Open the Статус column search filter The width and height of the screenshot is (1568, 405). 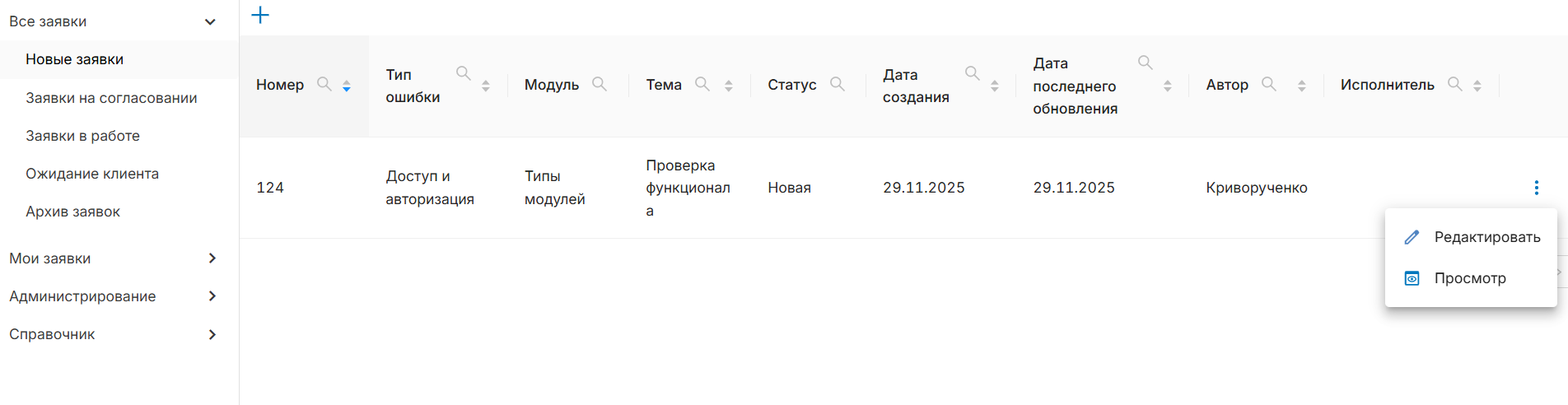pos(838,84)
